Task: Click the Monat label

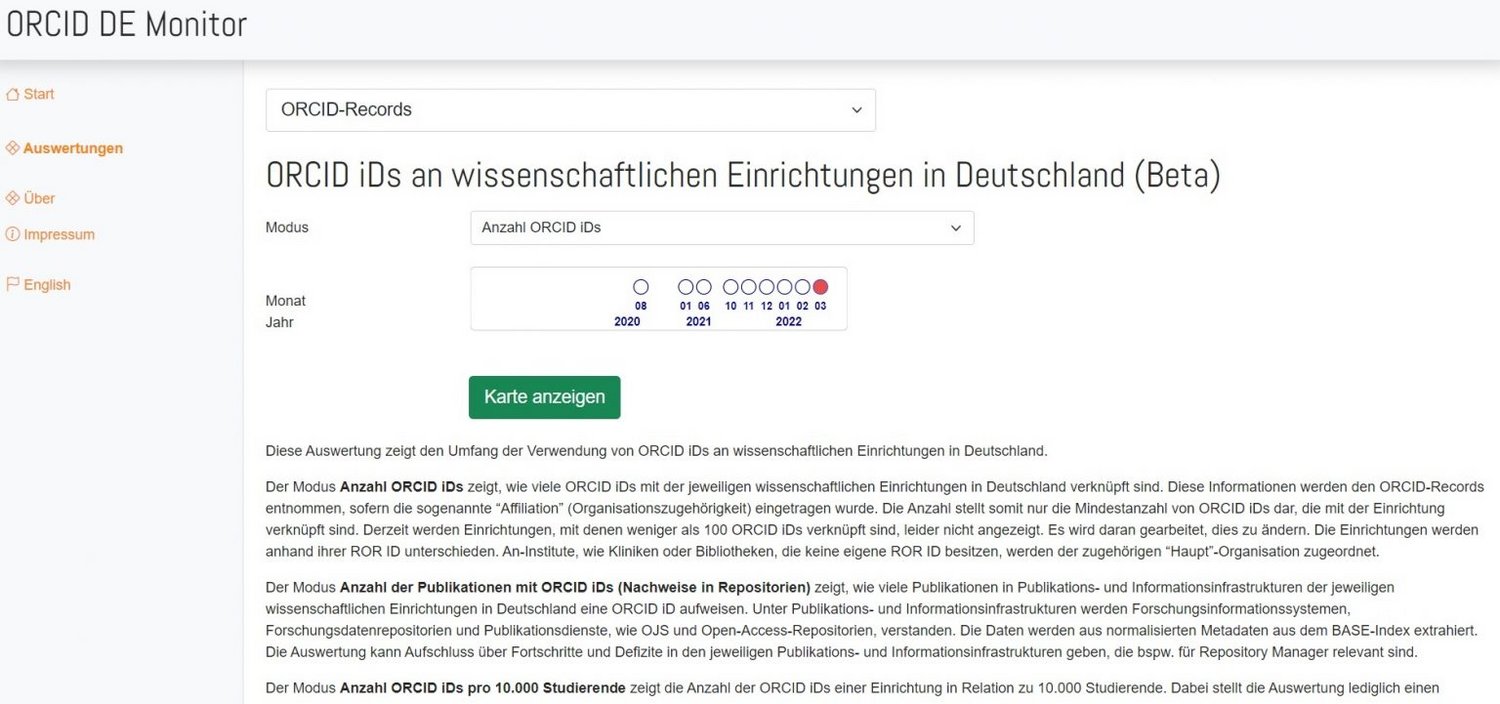Action: 286,301
